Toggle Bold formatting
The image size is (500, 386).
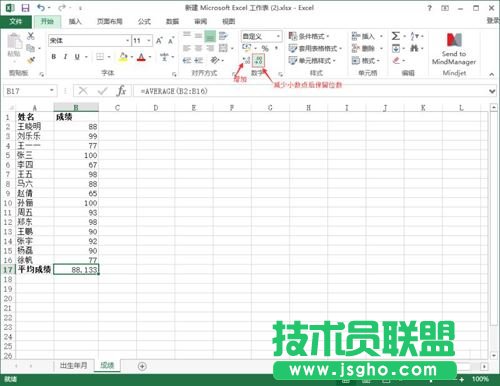(x=54, y=57)
